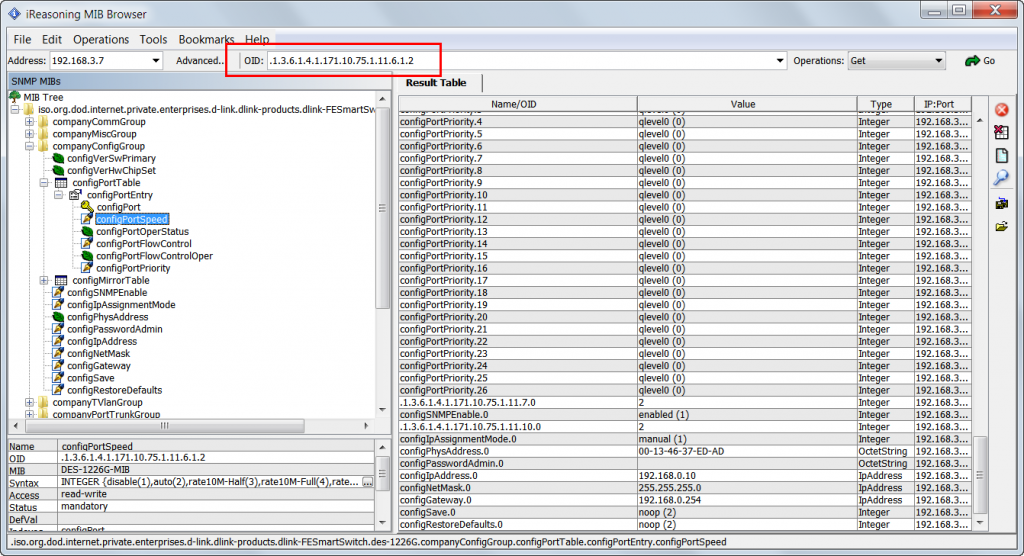Collapse the configPortEntry tree node

(58, 195)
